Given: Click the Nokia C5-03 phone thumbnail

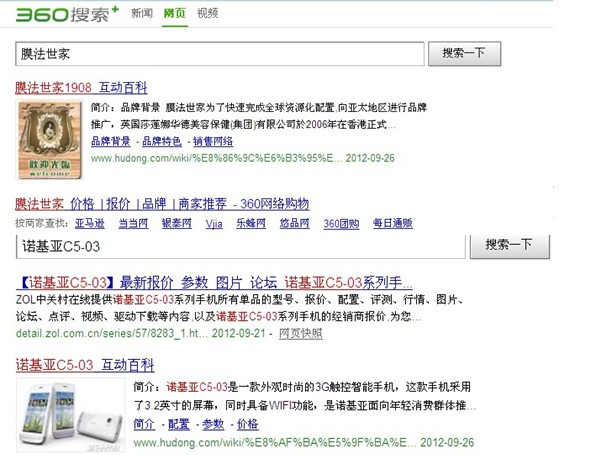Looking at the screenshot, I should tap(71, 415).
